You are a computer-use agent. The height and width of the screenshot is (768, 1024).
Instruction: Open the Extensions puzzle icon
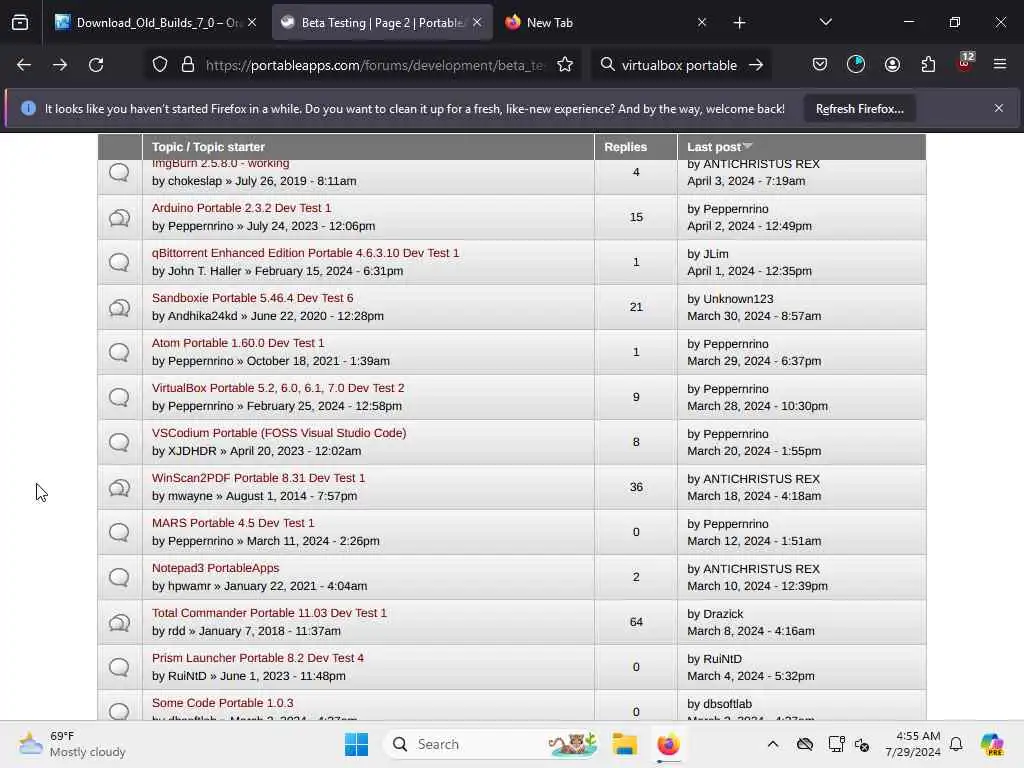click(928, 65)
